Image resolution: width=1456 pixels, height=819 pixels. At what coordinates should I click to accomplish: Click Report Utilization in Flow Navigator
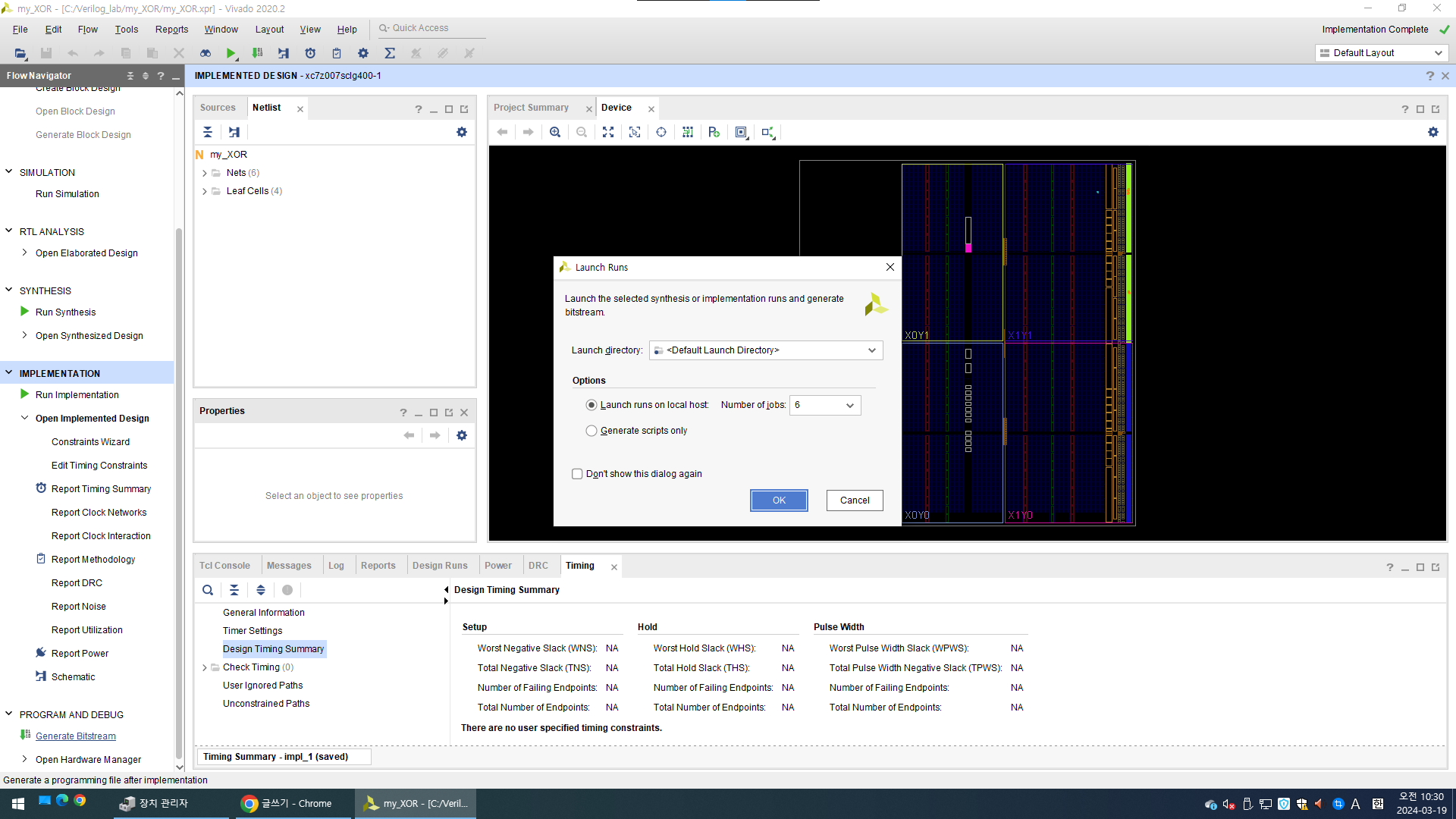87,630
